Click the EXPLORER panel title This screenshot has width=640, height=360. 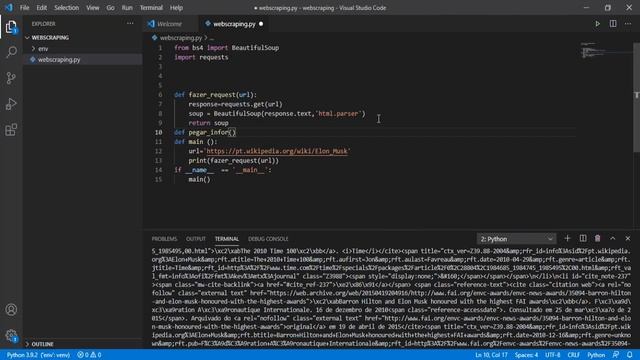click(x=44, y=24)
